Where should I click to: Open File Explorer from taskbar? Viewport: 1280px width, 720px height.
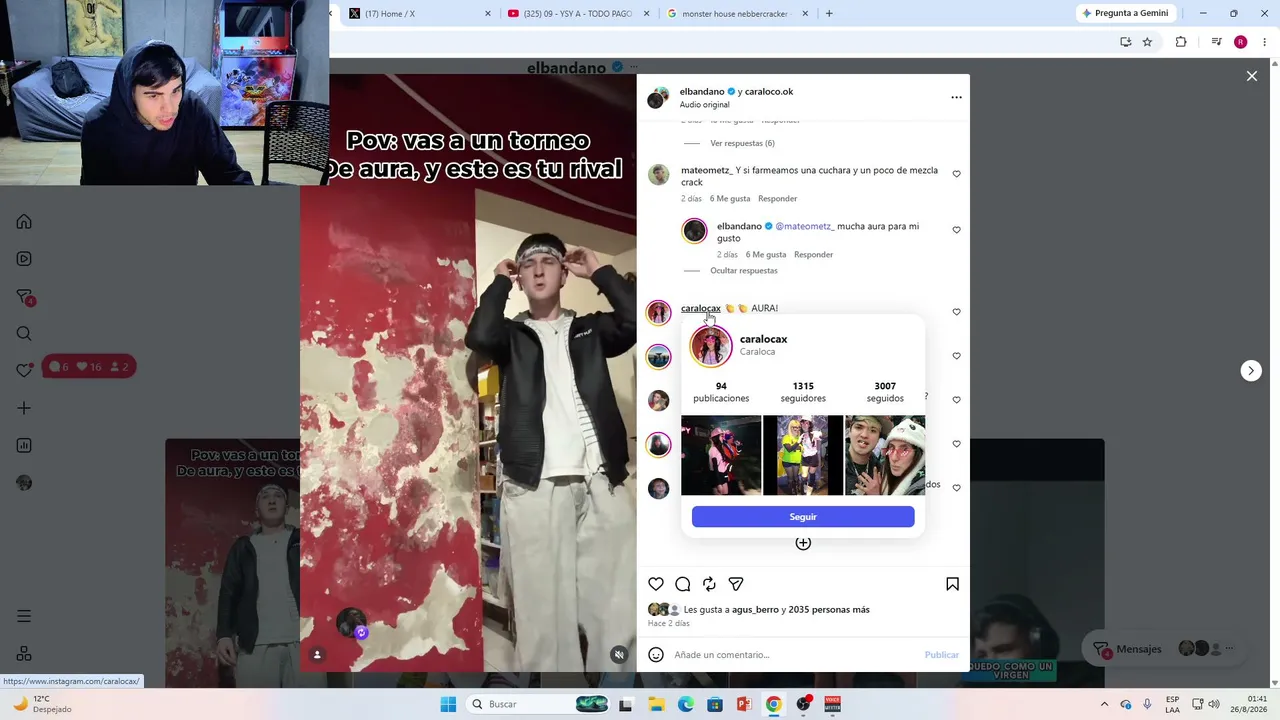pyautogui.click(x=655, y=704)
